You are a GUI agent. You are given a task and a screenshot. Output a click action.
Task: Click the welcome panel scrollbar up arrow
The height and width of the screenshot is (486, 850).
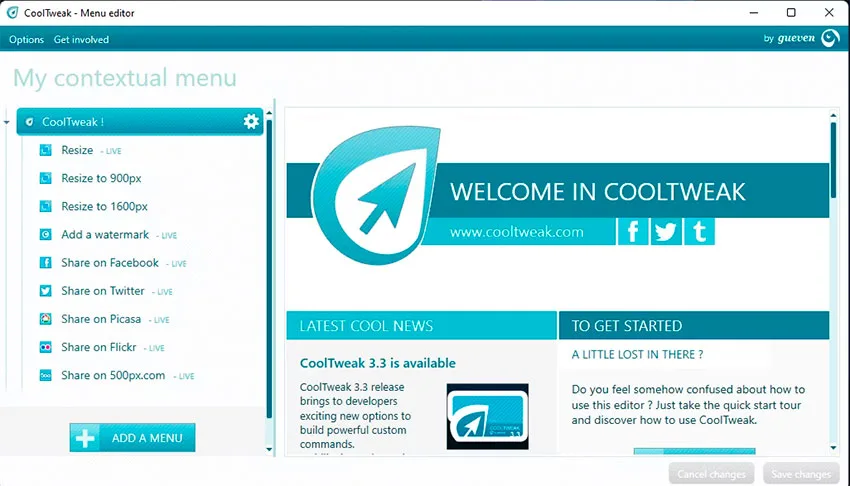[834, 115]
